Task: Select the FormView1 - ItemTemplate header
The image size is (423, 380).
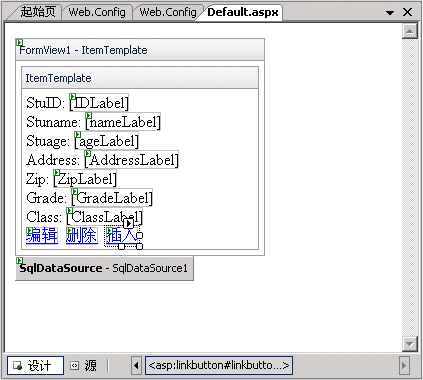Action: click(140, 50)
